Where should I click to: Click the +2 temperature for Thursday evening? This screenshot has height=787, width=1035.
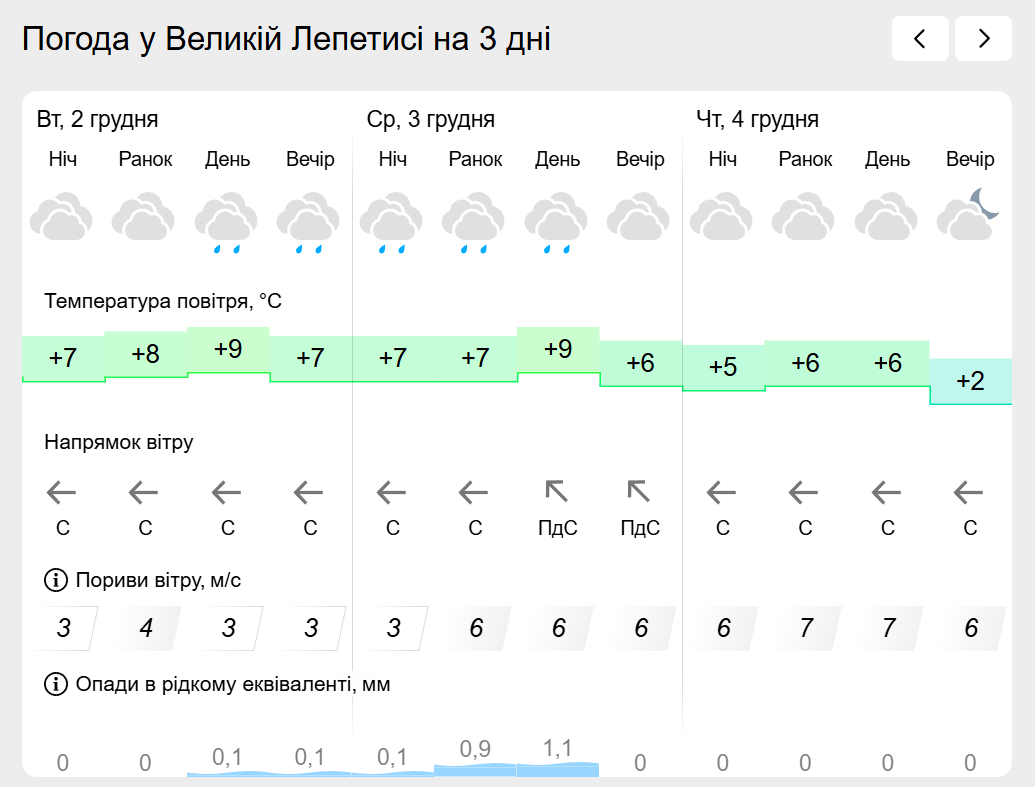click(x=970, y=381)
